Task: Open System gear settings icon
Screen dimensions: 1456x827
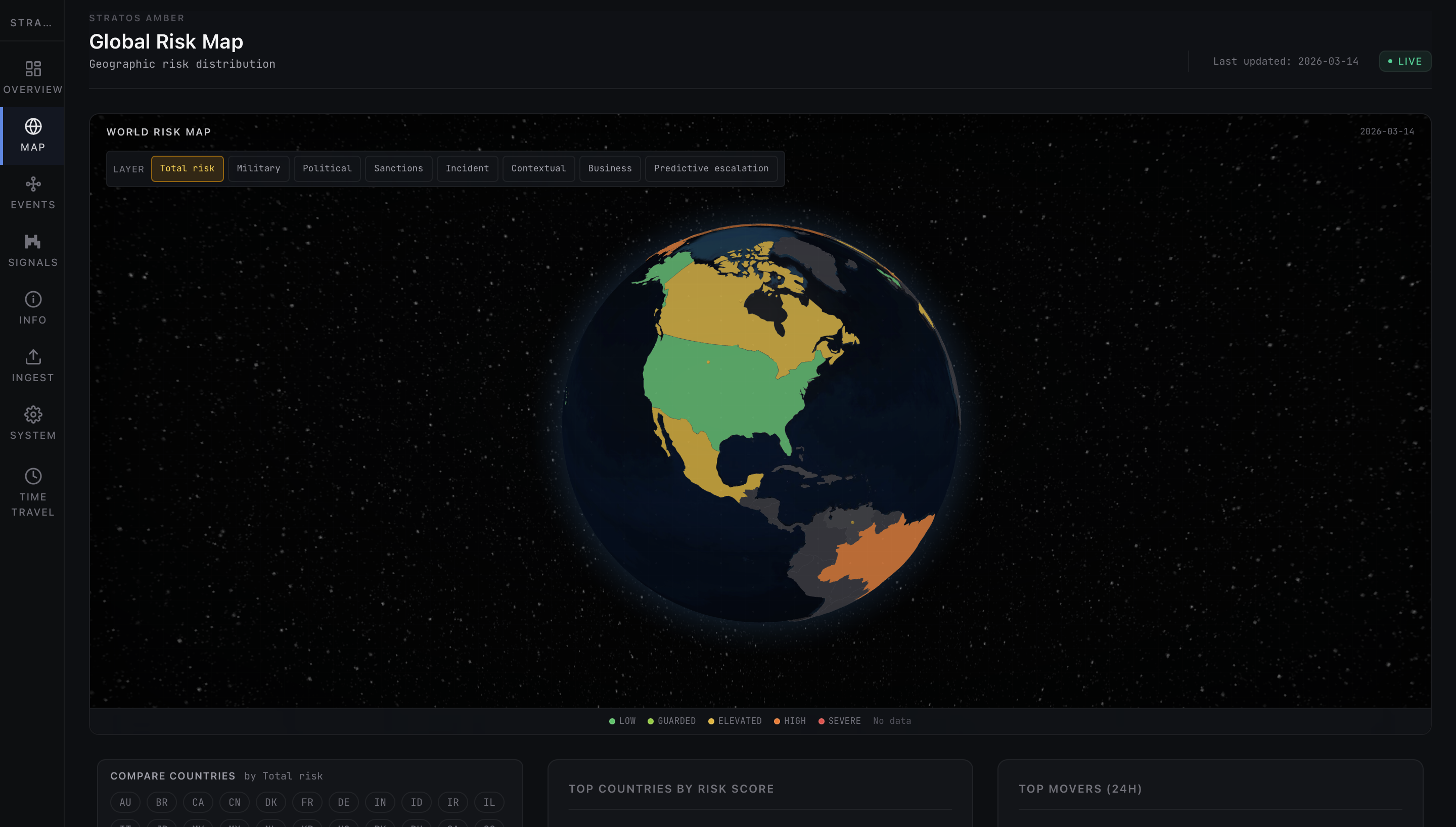Action: pos(33,415)
